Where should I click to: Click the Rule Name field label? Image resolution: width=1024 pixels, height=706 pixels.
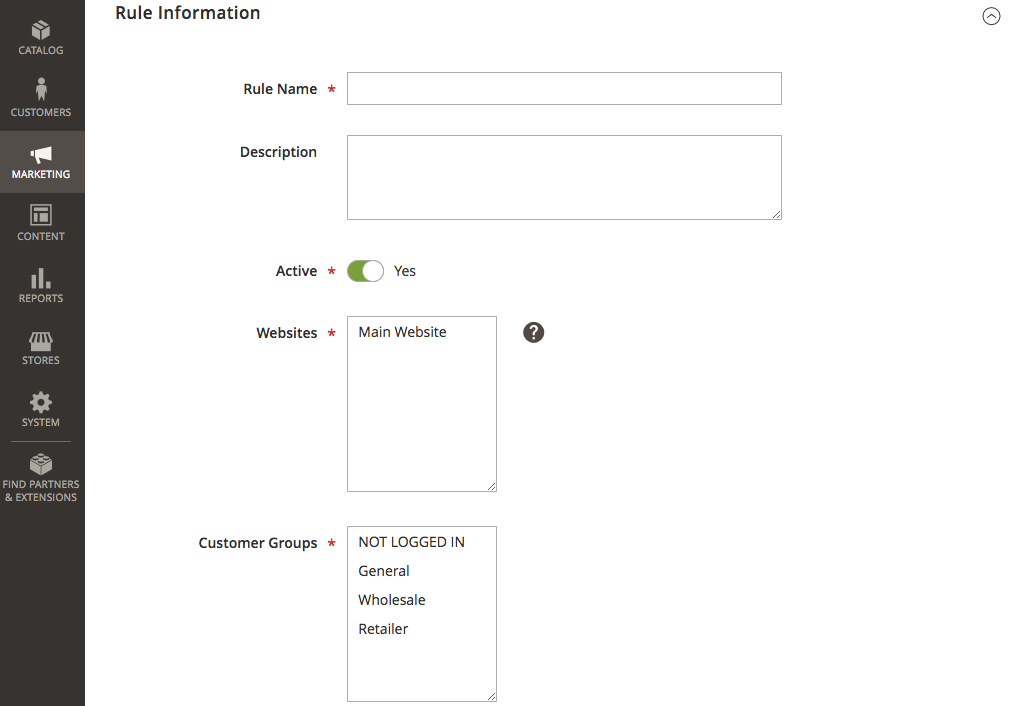tap(280, 89)
